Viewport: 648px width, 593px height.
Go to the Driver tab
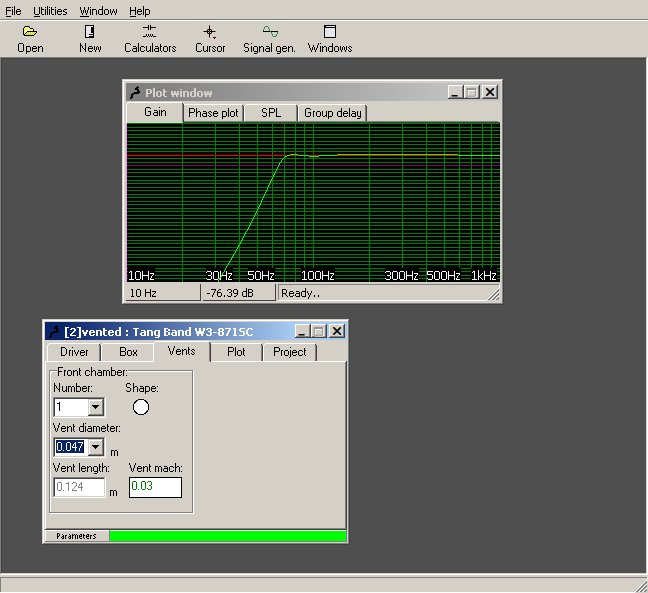click(74, 352)
